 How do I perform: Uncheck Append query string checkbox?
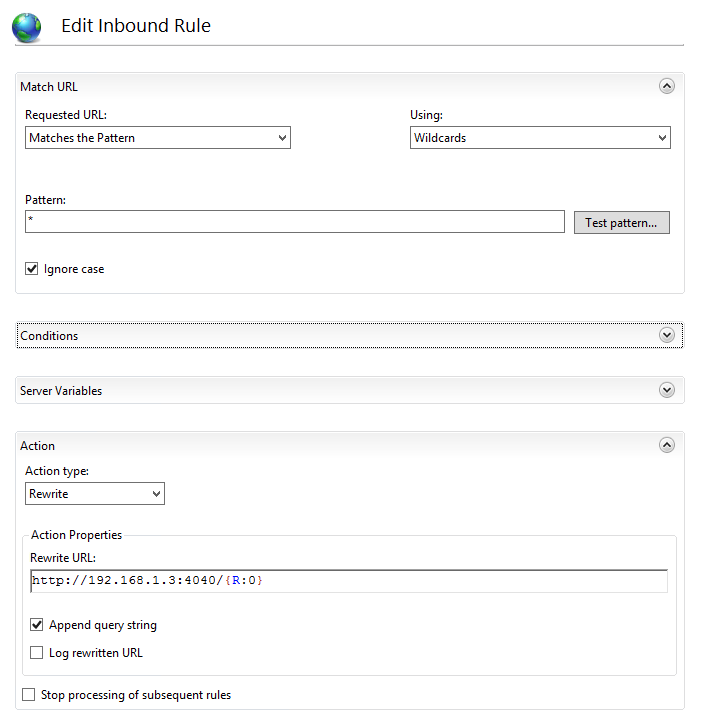click(36, 625)
